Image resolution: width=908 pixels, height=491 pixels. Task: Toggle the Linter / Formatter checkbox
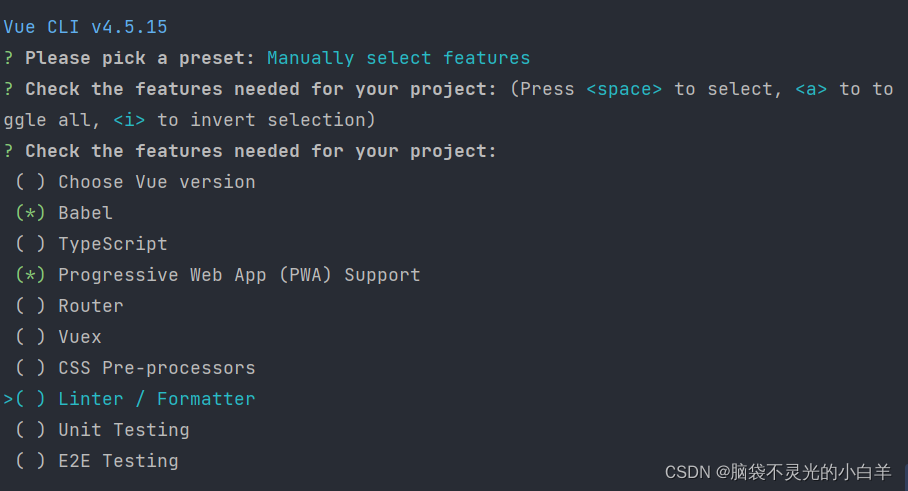[30, 399]
